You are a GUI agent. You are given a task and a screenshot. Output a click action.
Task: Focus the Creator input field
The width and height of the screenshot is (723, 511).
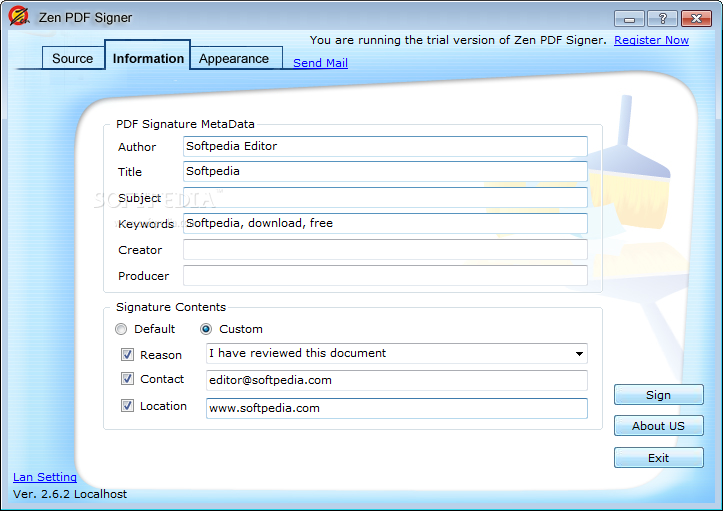385,250
